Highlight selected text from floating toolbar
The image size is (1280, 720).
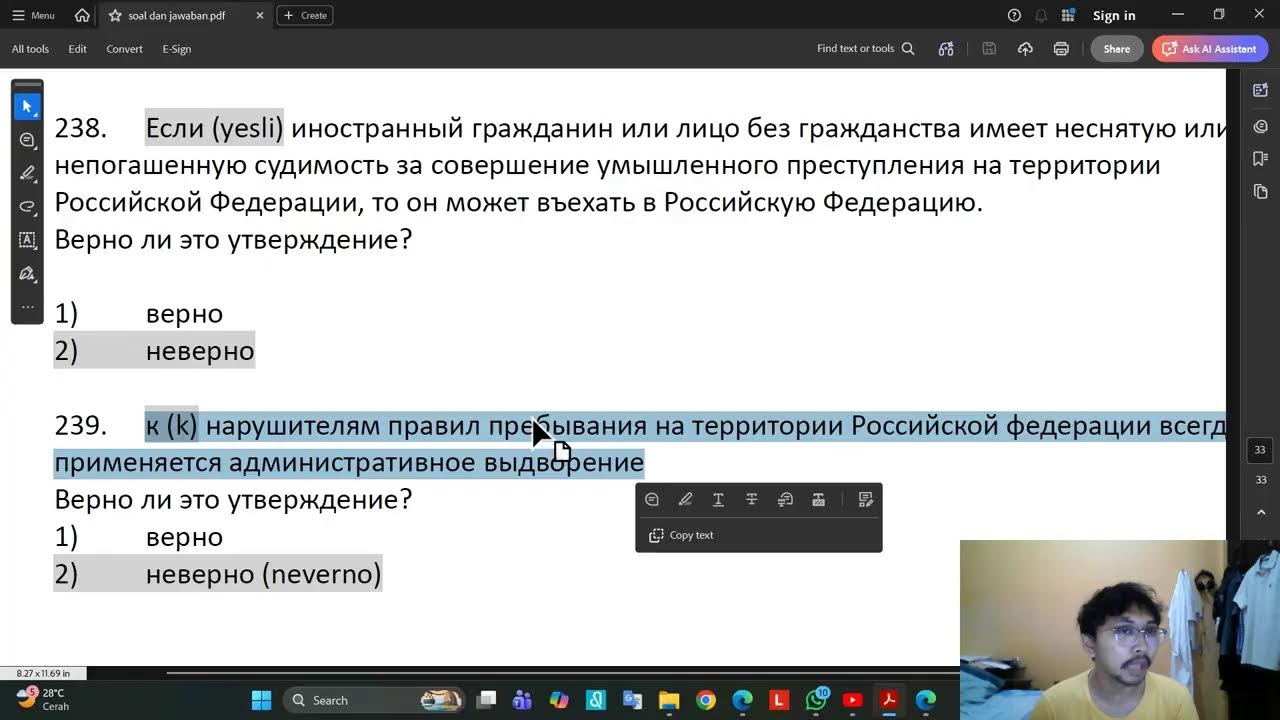[685, 499]
